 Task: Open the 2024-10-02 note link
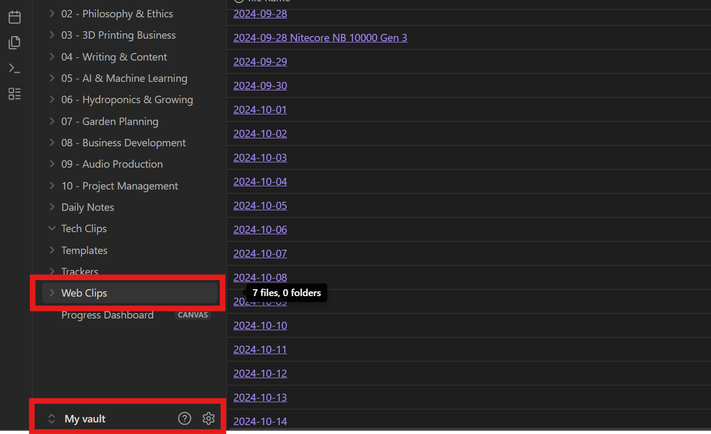260,134
